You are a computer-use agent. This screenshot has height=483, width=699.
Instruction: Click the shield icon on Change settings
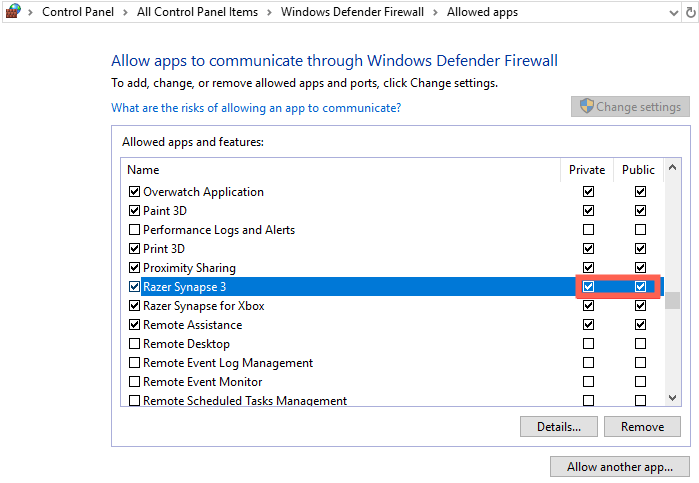[x=587, y=106]
